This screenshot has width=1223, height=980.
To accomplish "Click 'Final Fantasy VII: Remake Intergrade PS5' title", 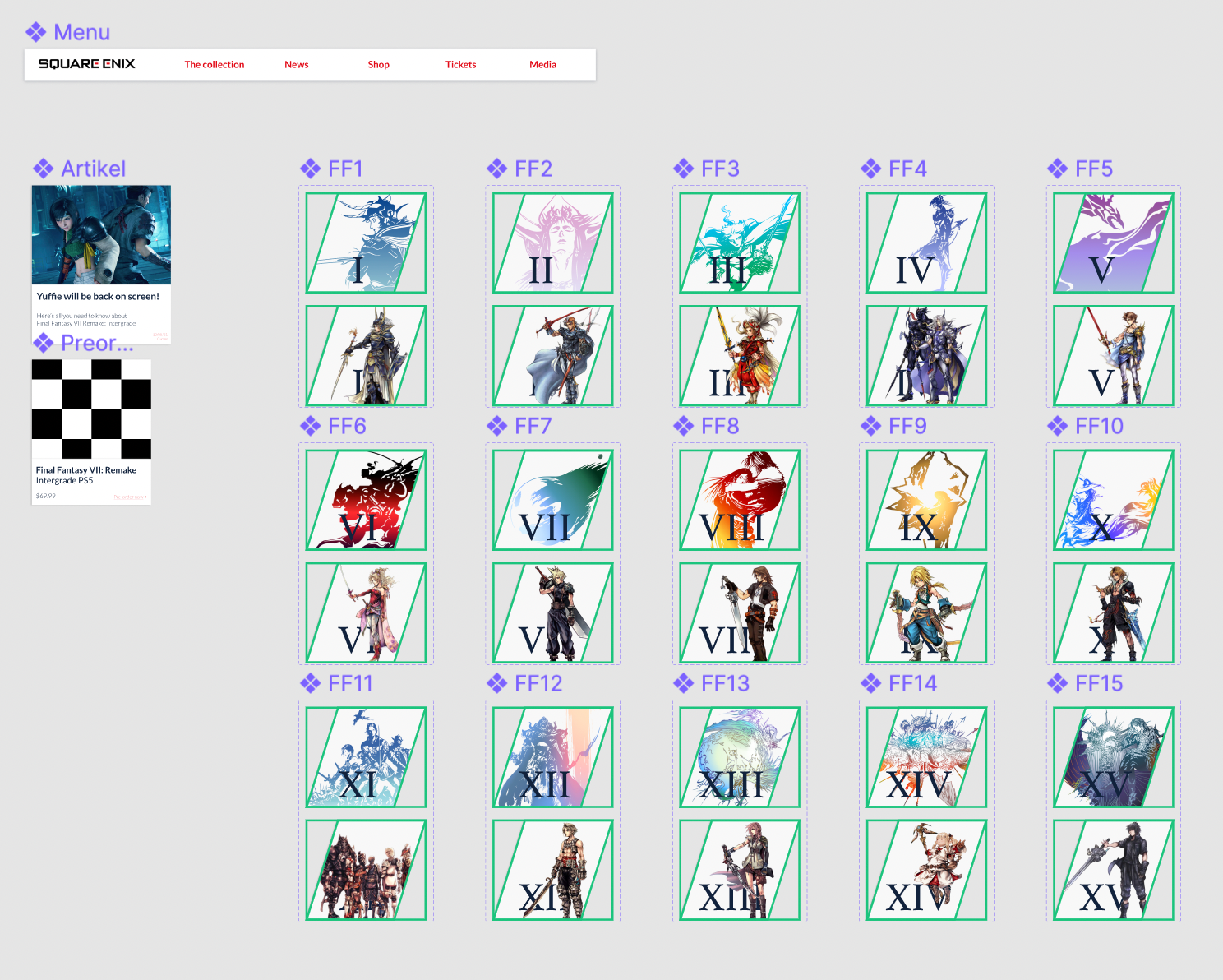I will (86, 475).
